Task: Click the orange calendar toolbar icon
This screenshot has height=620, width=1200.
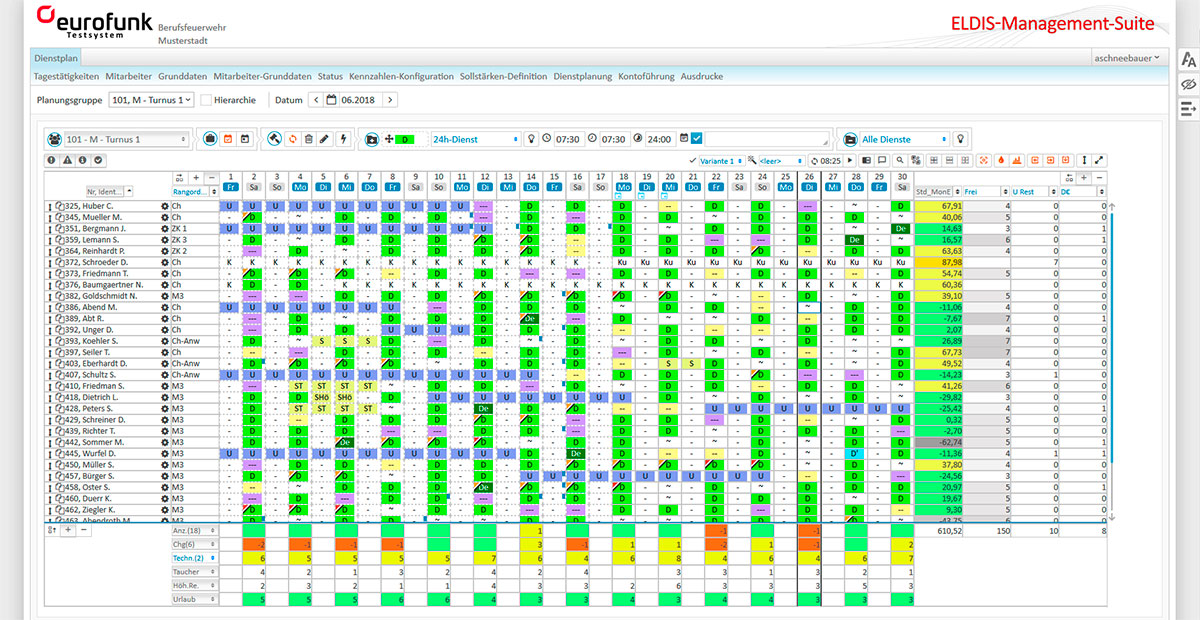Action: 227,139
